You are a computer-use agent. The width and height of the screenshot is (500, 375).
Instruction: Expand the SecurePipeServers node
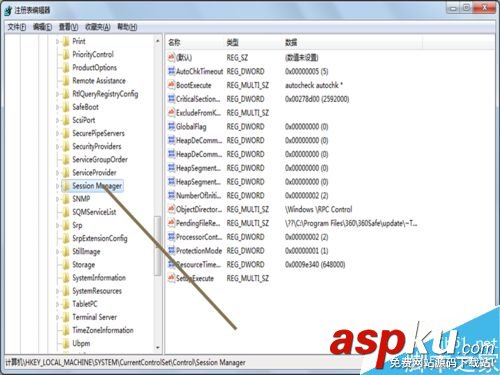(x=57, y=134)
